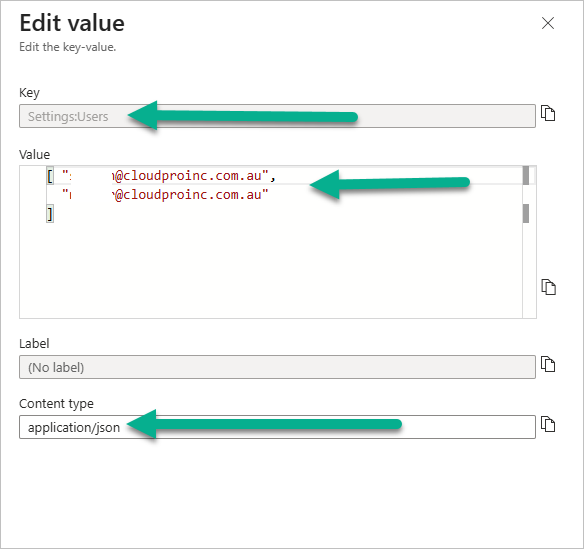Click into the application/json content type field
The image size is (584, 549).
coord(277,427)
